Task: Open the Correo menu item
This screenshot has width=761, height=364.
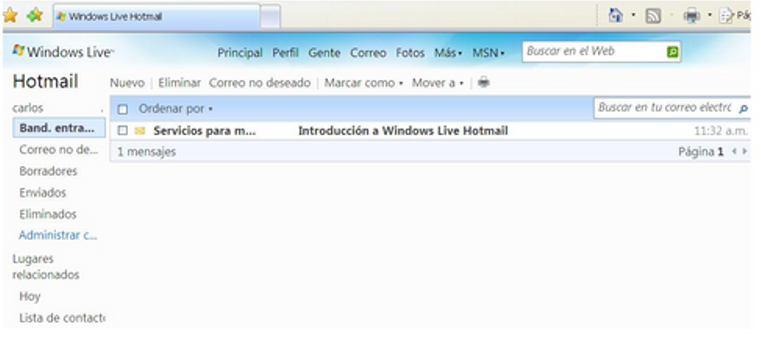Action: pos(368,52)
